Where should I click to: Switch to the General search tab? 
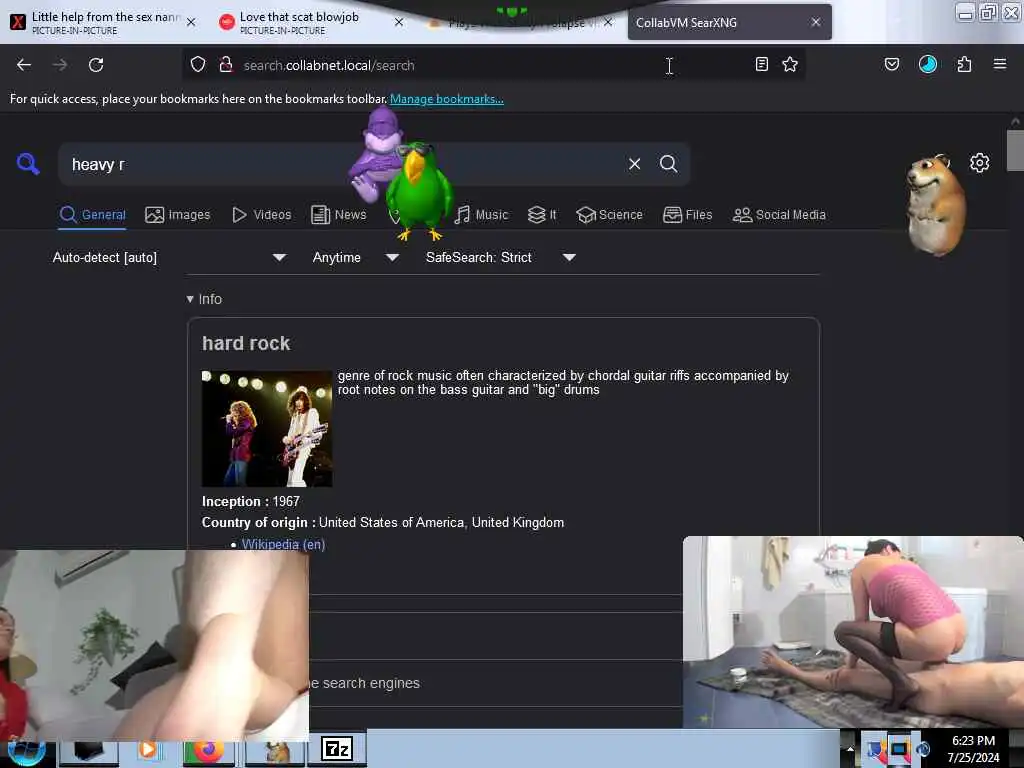(93, 215)
